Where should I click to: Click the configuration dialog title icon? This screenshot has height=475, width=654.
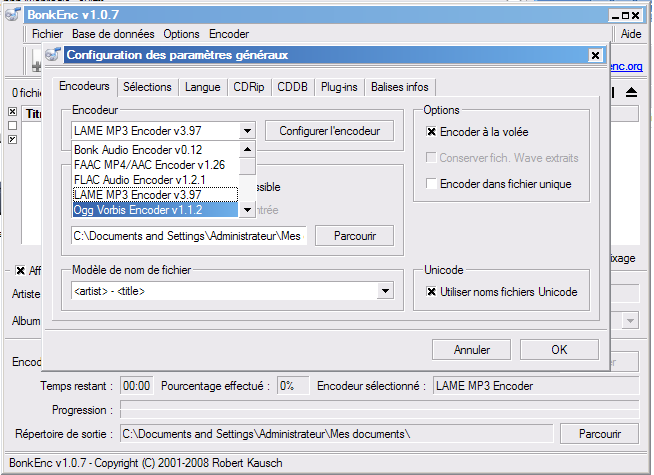point(53,55)
